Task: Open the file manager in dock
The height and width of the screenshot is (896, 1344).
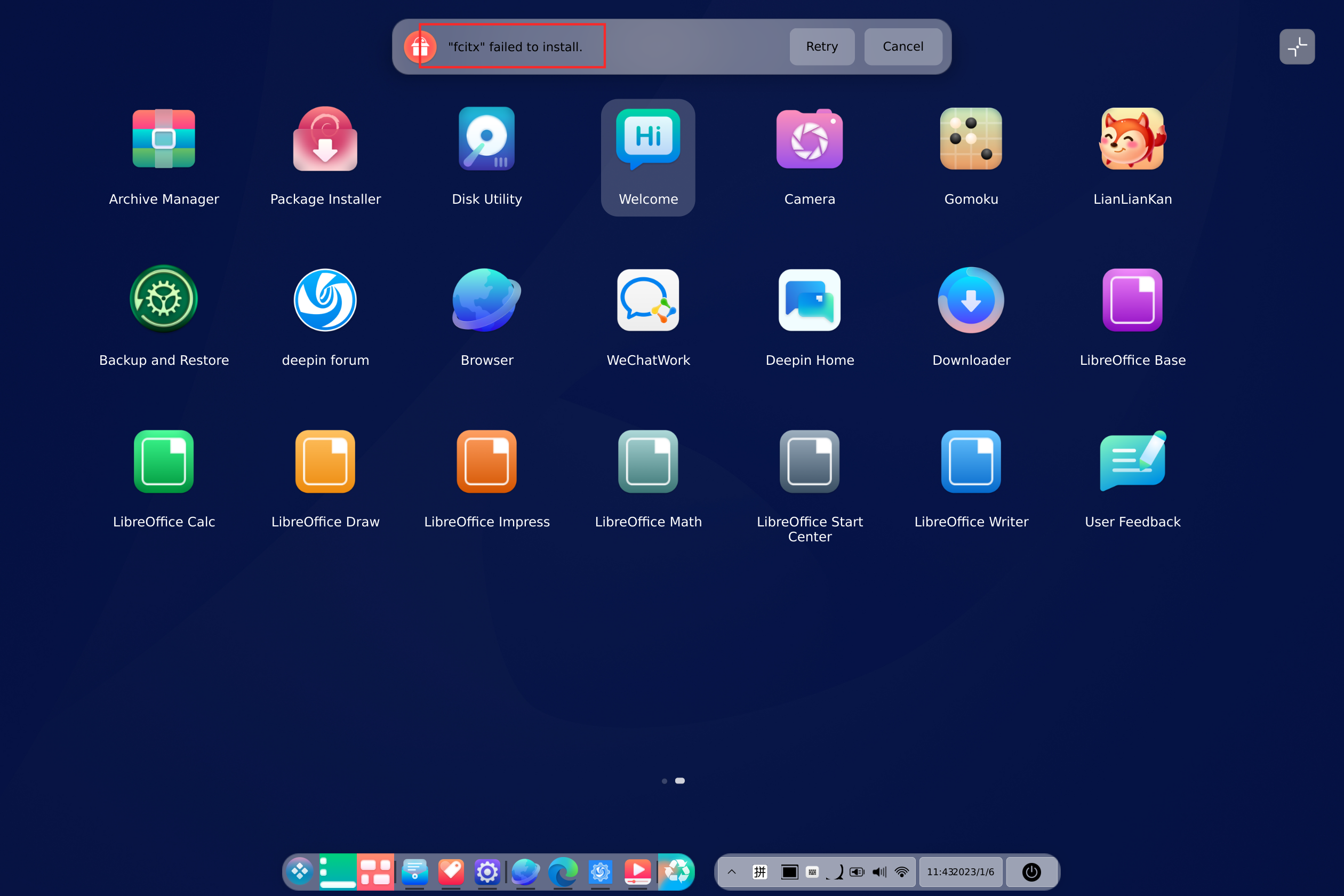Action: click(x=415, y=871)
